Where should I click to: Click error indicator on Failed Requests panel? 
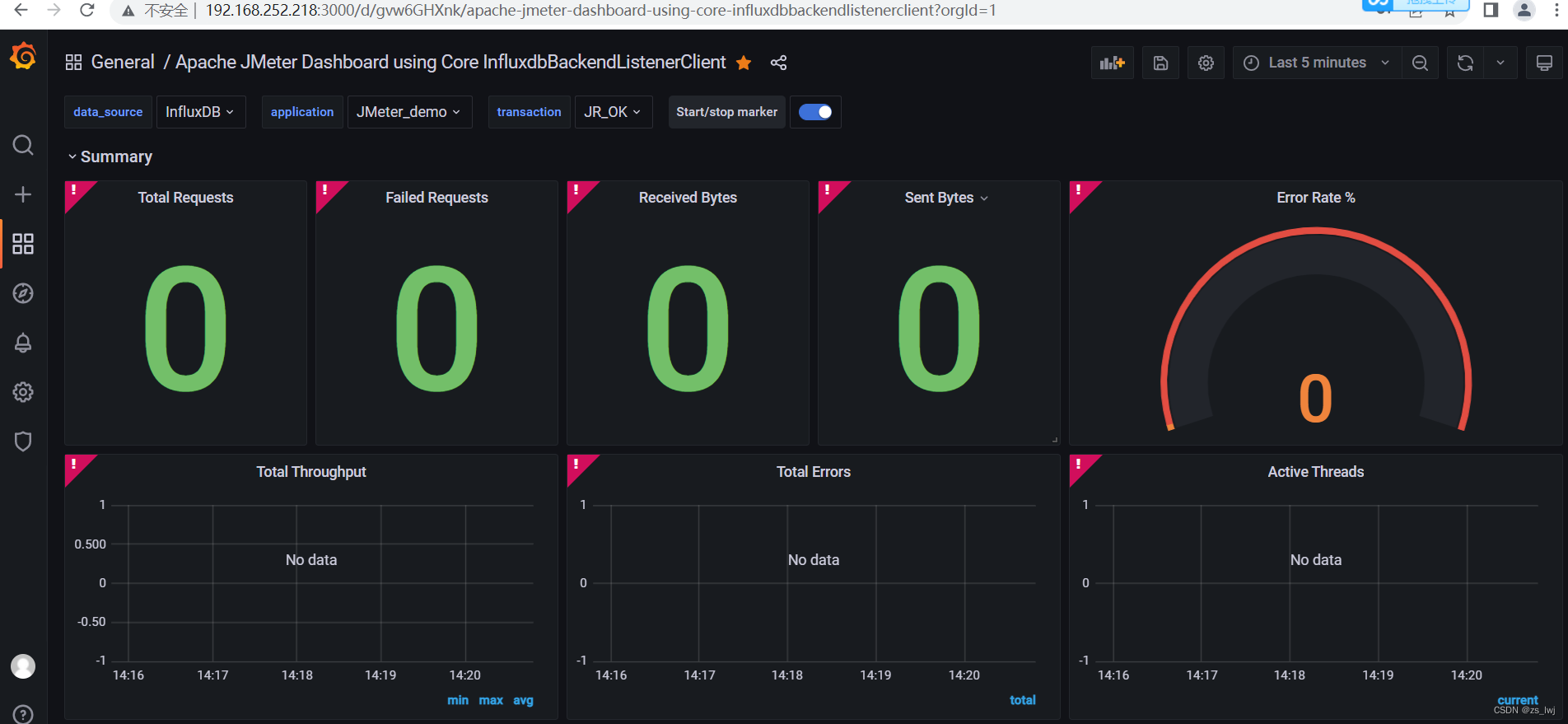click(x=325, y=190)
